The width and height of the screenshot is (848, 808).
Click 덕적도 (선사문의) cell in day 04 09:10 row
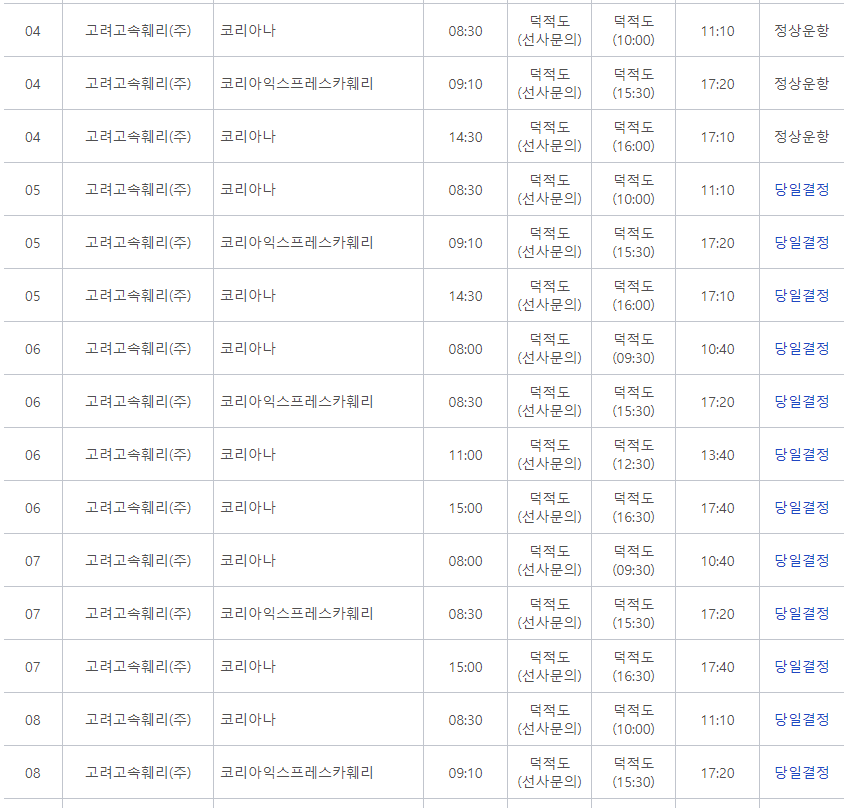549,84
